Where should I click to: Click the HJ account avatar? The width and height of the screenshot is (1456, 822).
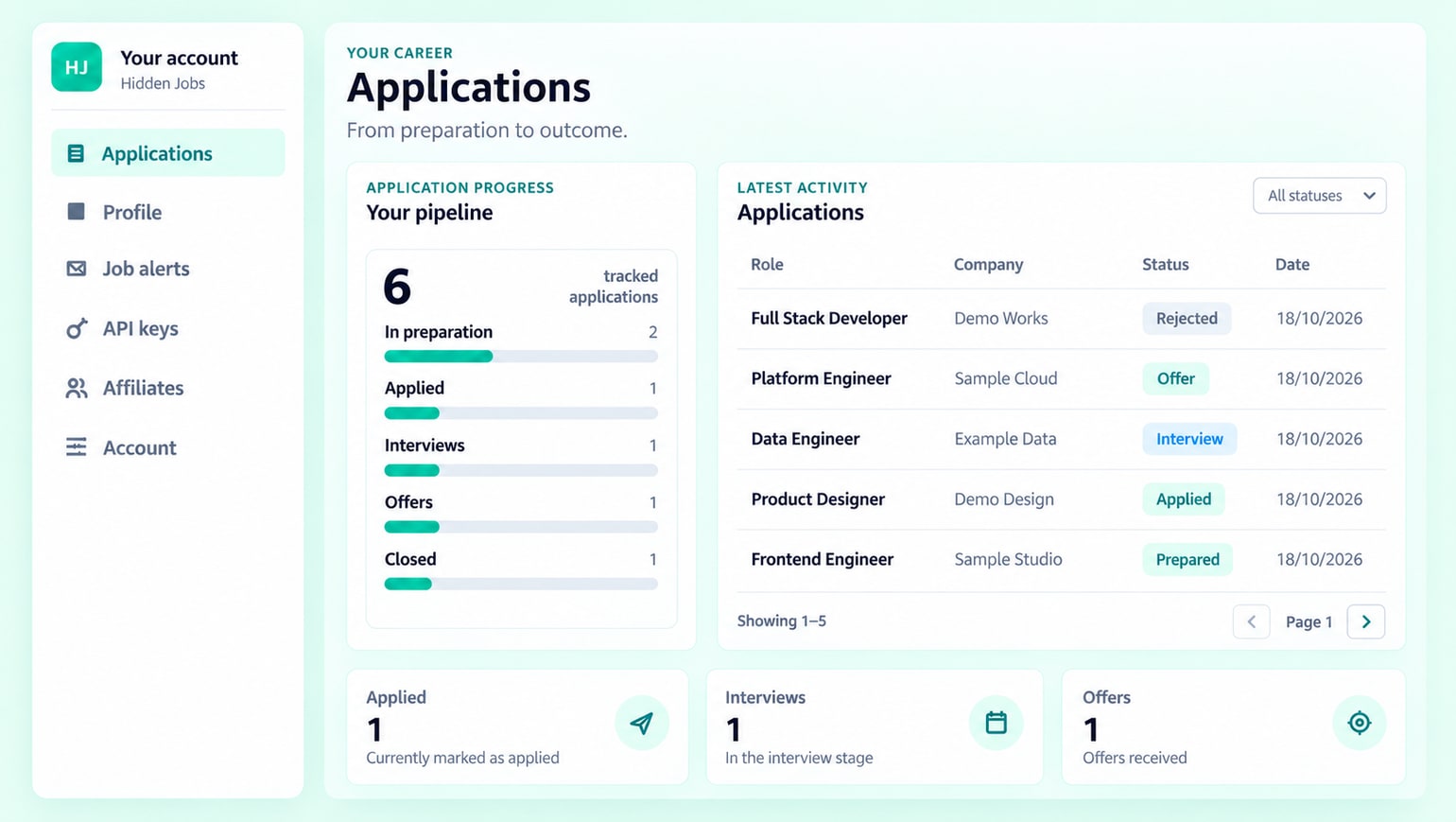coord(77,67)
